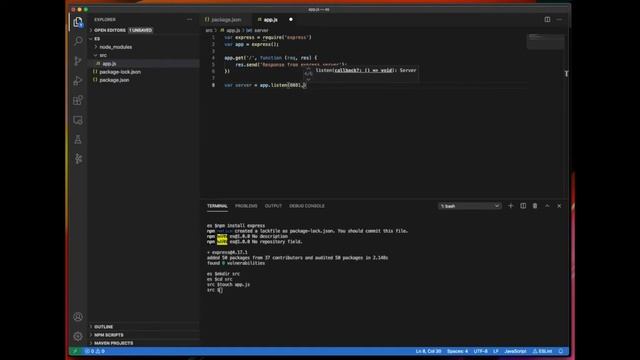Open the Source Control view
This screenshot has height=360, width=640.
point(78,61)
